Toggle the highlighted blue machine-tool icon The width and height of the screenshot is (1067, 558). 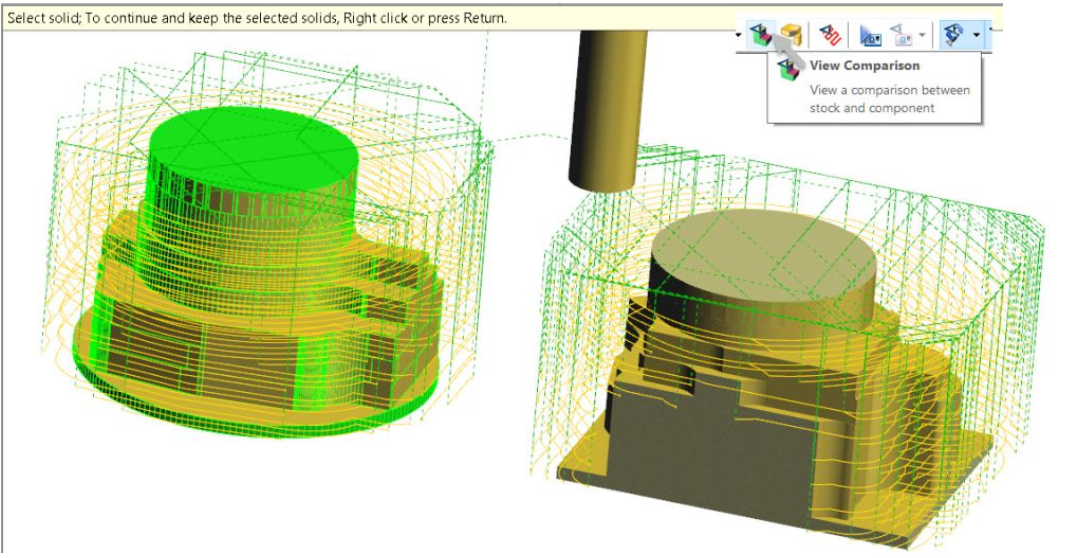coord(953,35)
